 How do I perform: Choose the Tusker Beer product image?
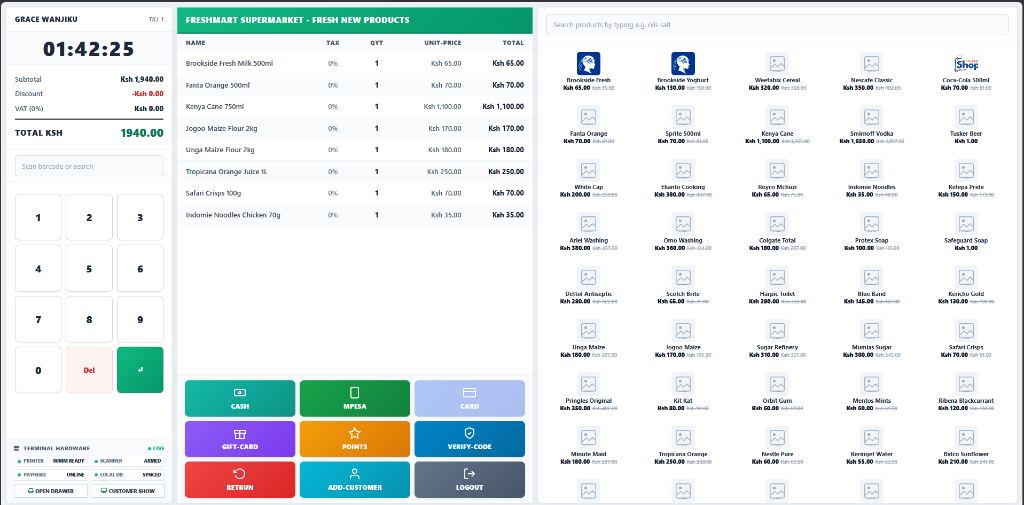(966, 117)
